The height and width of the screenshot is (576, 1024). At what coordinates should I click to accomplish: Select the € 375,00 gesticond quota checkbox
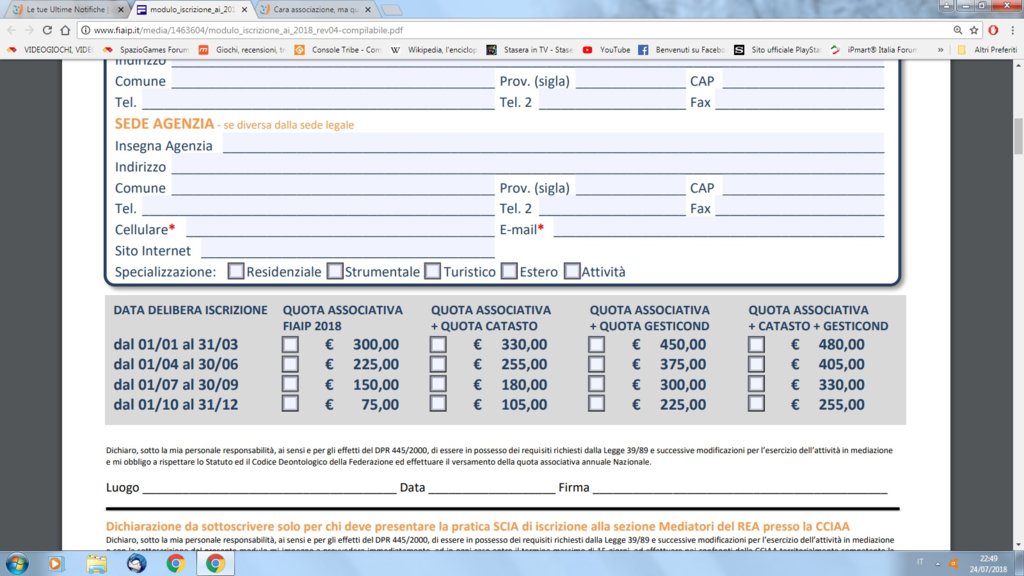point(596,364)
